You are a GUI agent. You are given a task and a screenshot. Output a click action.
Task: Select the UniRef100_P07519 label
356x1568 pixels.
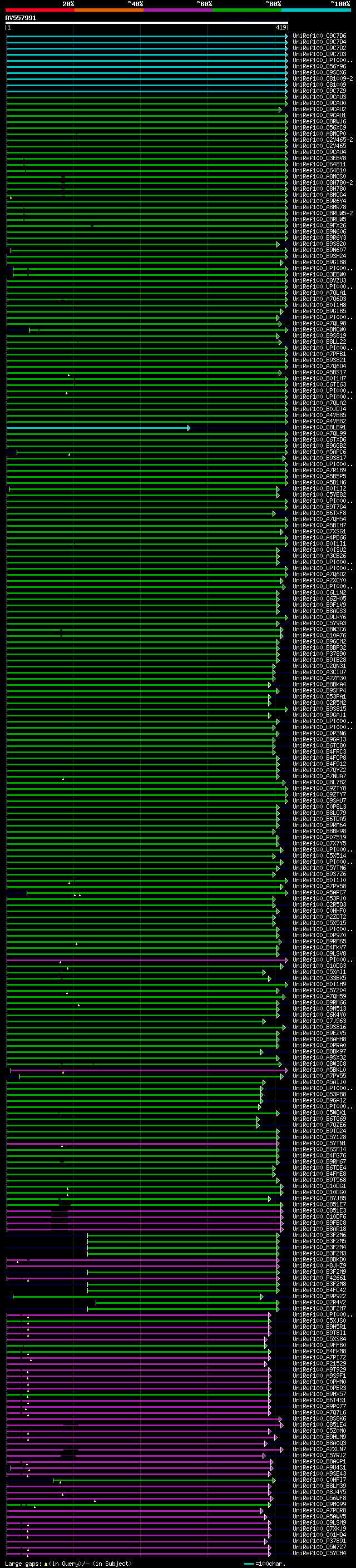click(319, 838)
